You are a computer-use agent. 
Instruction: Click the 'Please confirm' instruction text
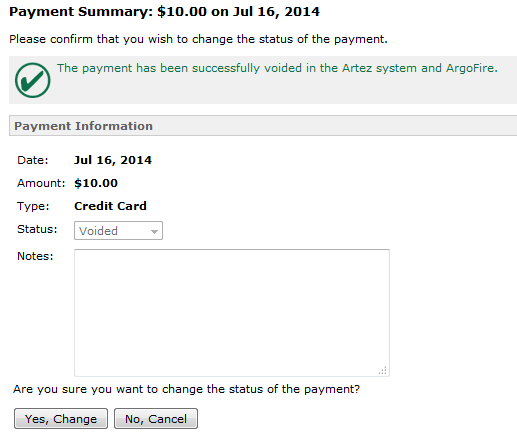[x=198, y=39]
